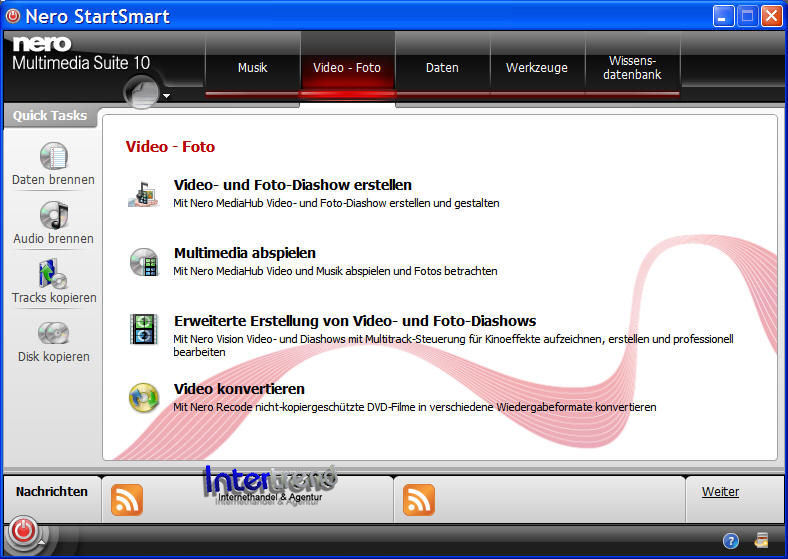Open the Daten brennen quick task icon
The width and height of the screenshot is (788, 559).
click(x=53, y=156)
